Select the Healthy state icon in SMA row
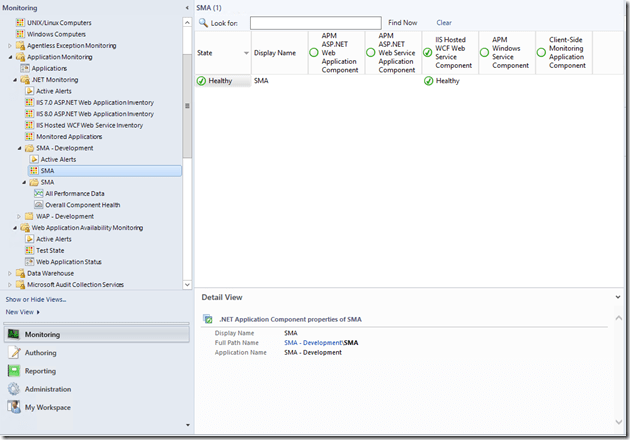The image size is (630, 440). tap(202, 80)
